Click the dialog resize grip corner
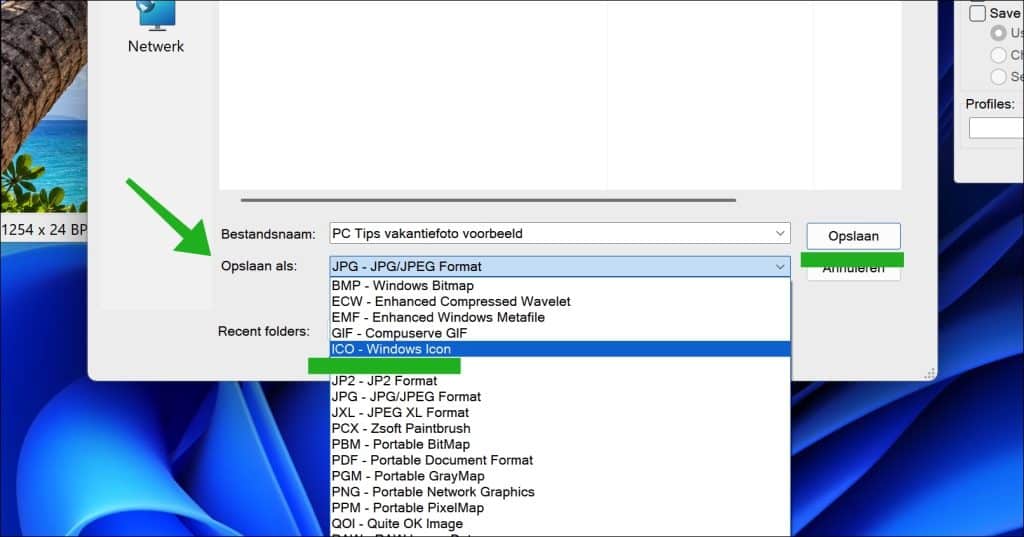The height and width of the screenshot is (537, 1024). [930, 373]
